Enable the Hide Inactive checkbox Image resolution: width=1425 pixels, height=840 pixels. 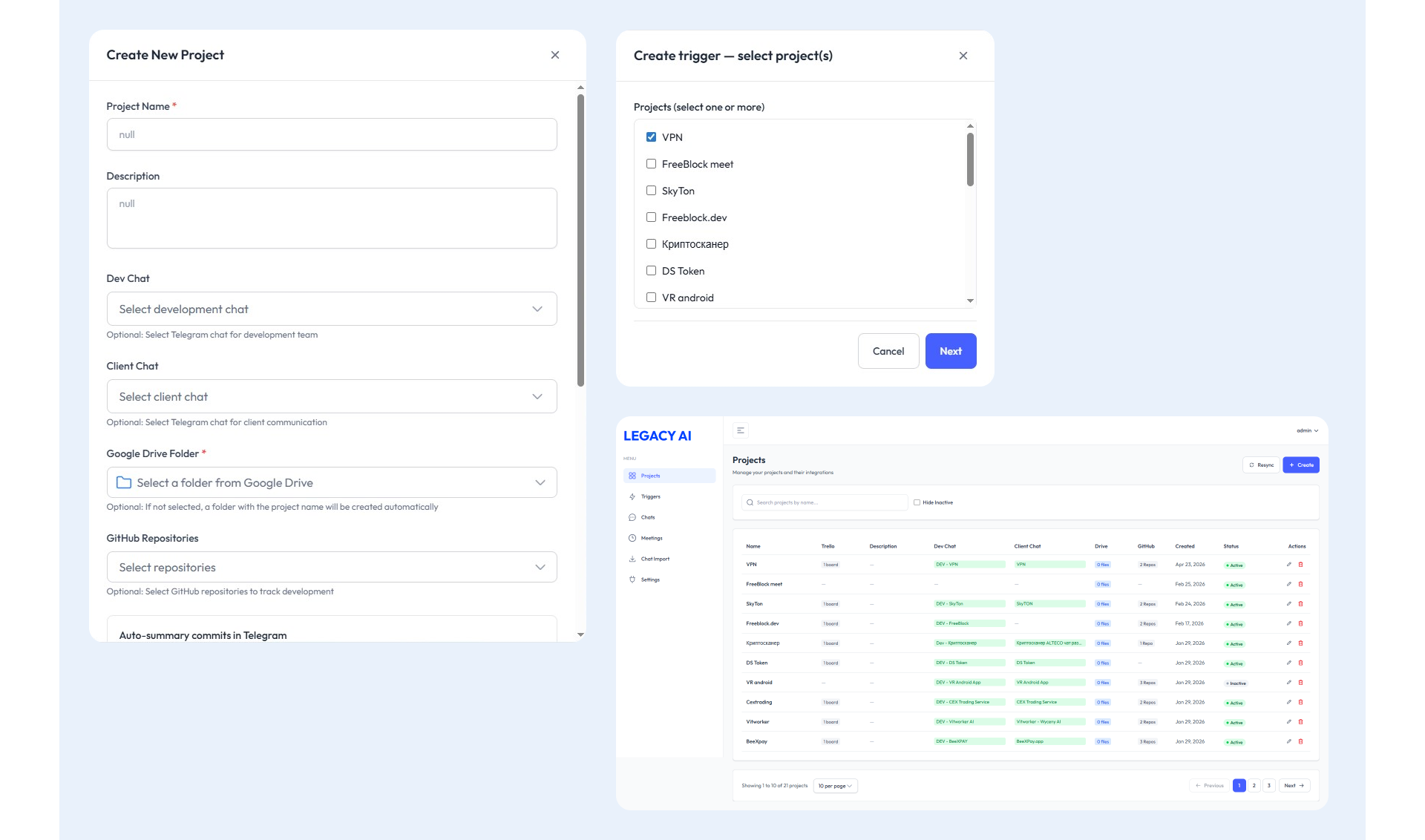(917, 502)
